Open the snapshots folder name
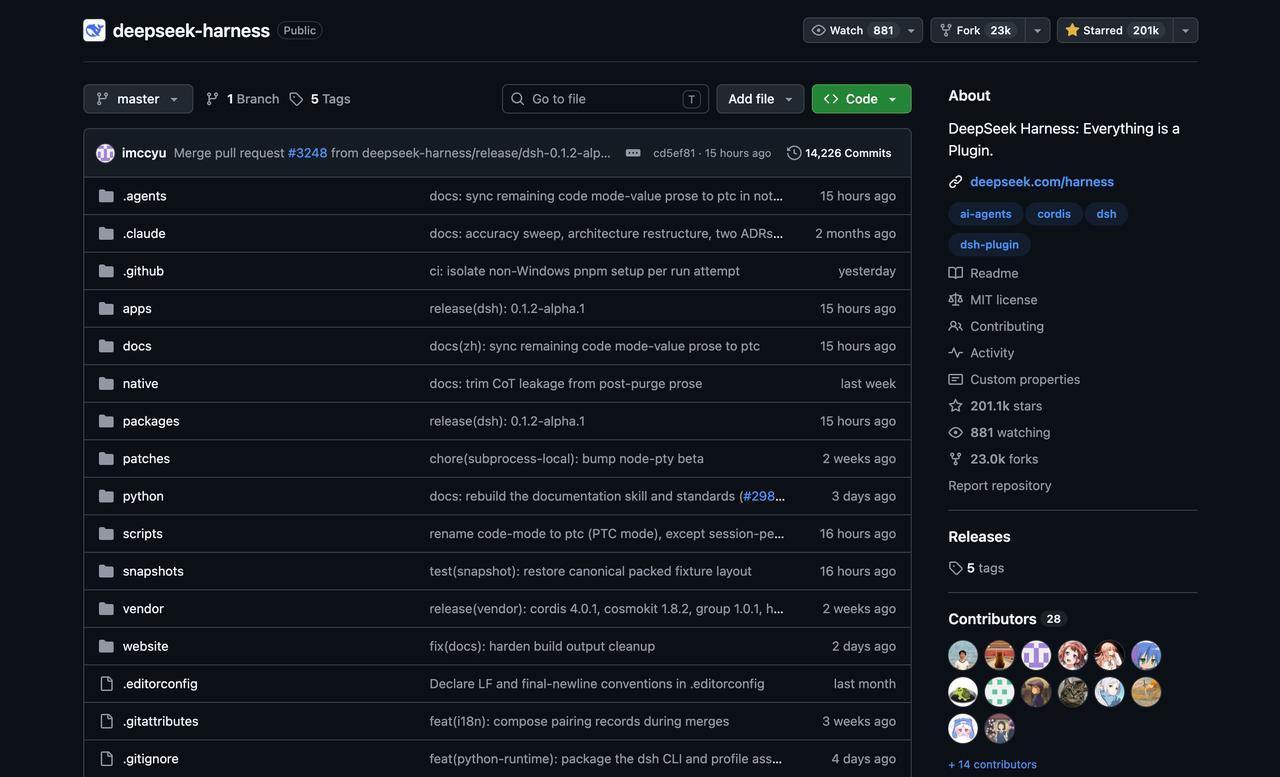 tap(153, 571)
